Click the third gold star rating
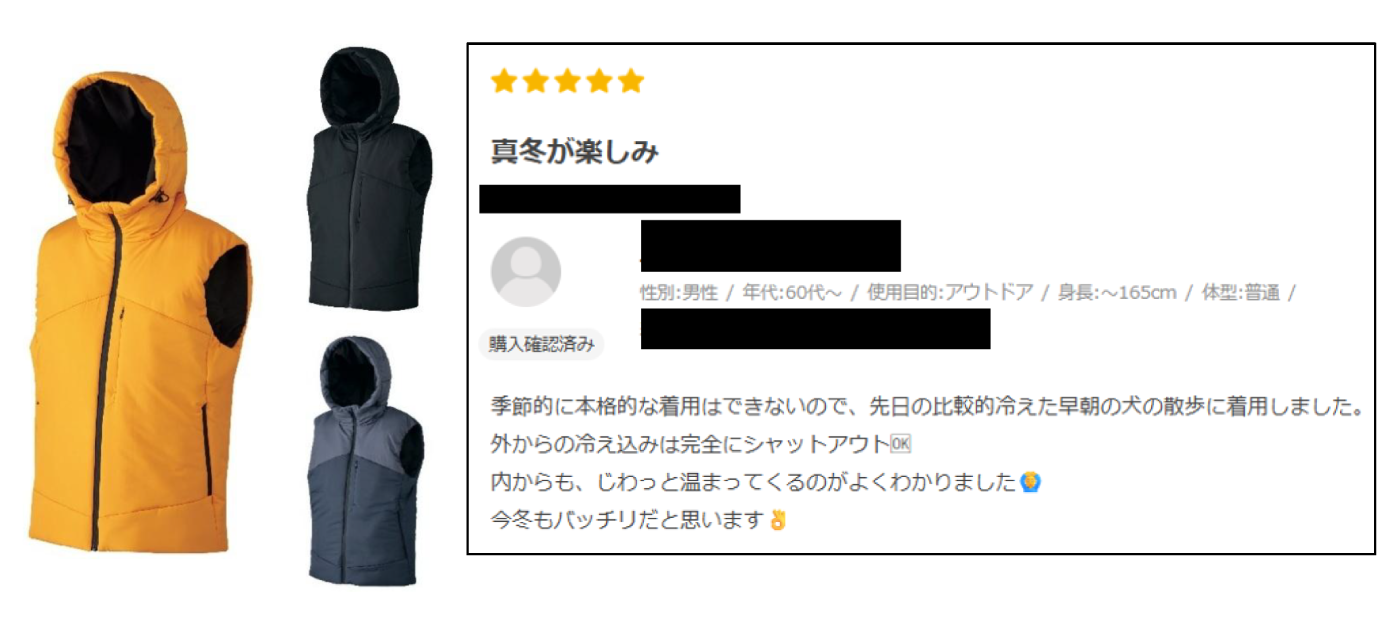 tap(567, 81)
